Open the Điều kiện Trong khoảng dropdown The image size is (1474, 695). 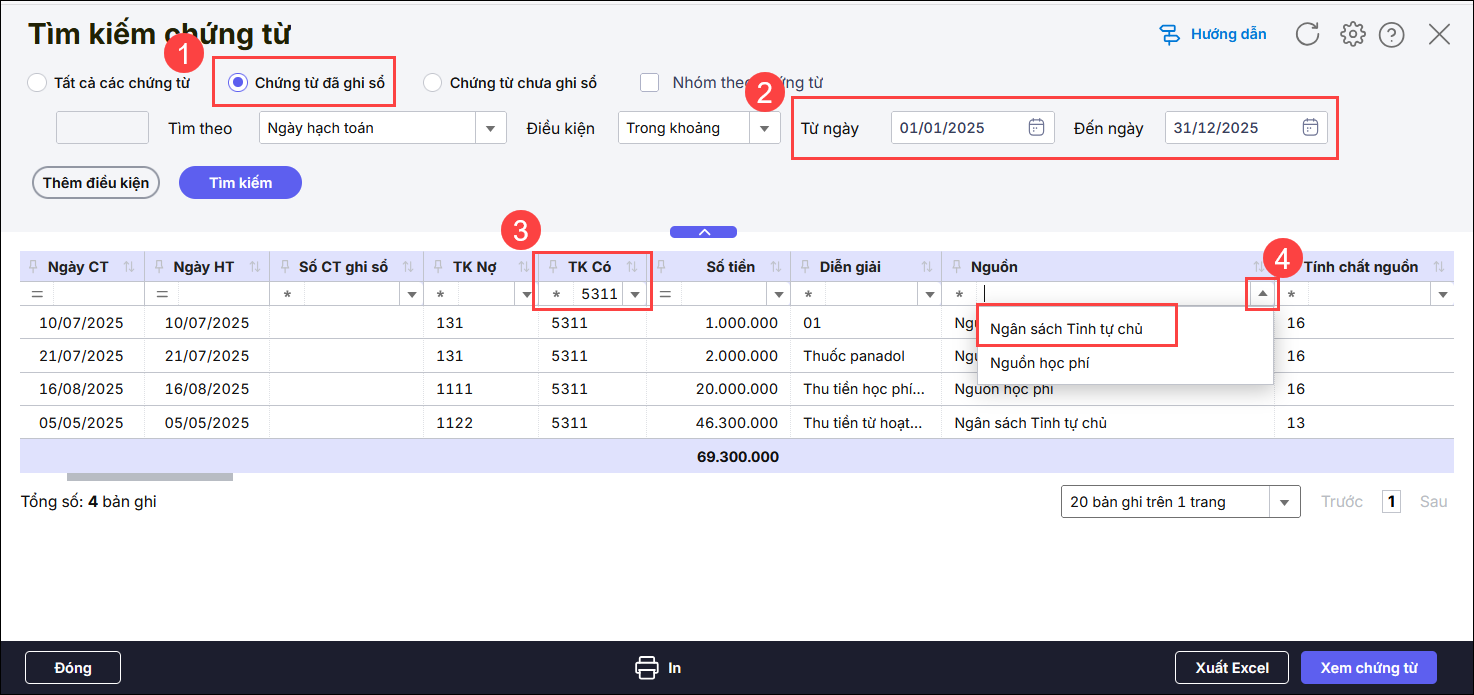(x=765, y=128)
